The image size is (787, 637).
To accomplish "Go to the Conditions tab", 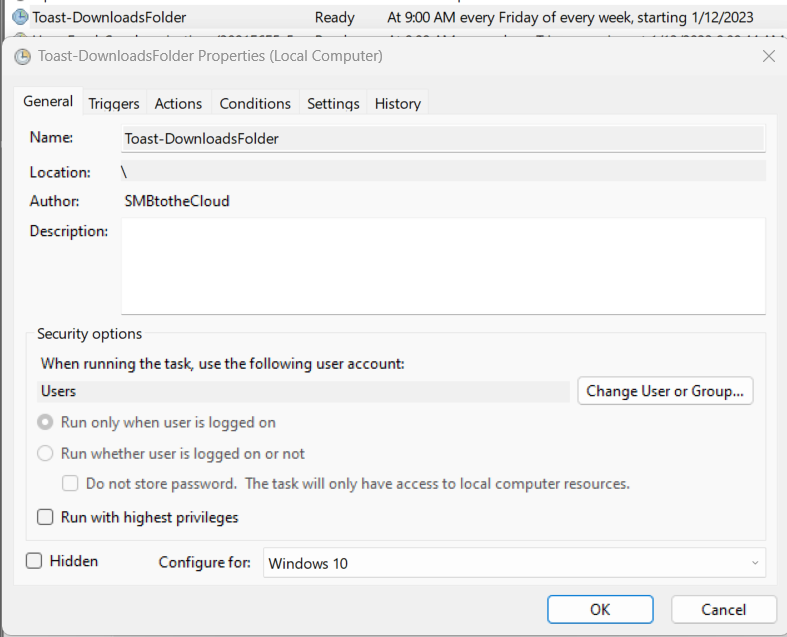I will 255,104.
